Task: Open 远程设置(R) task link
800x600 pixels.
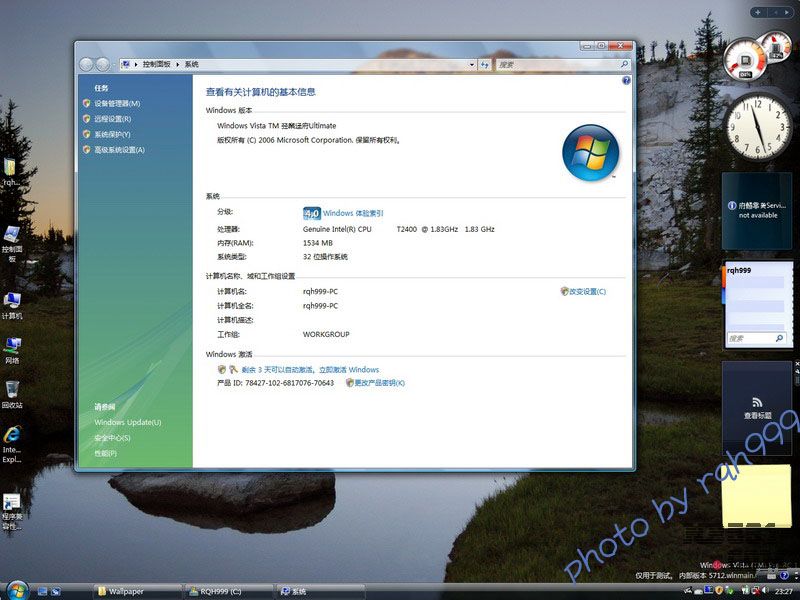Action: click(x=112, y=119)
